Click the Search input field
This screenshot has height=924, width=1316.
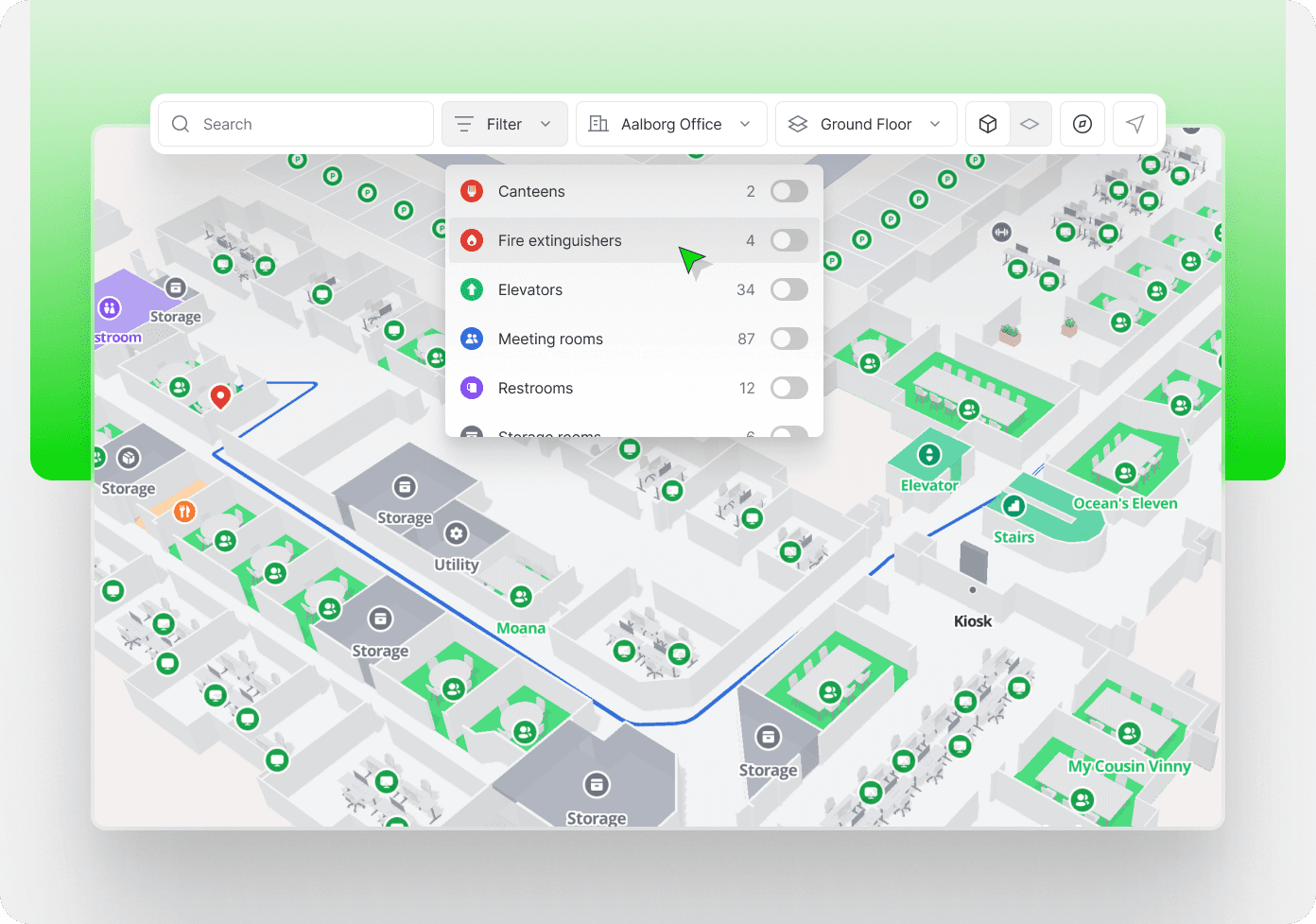tap(296, 124)
